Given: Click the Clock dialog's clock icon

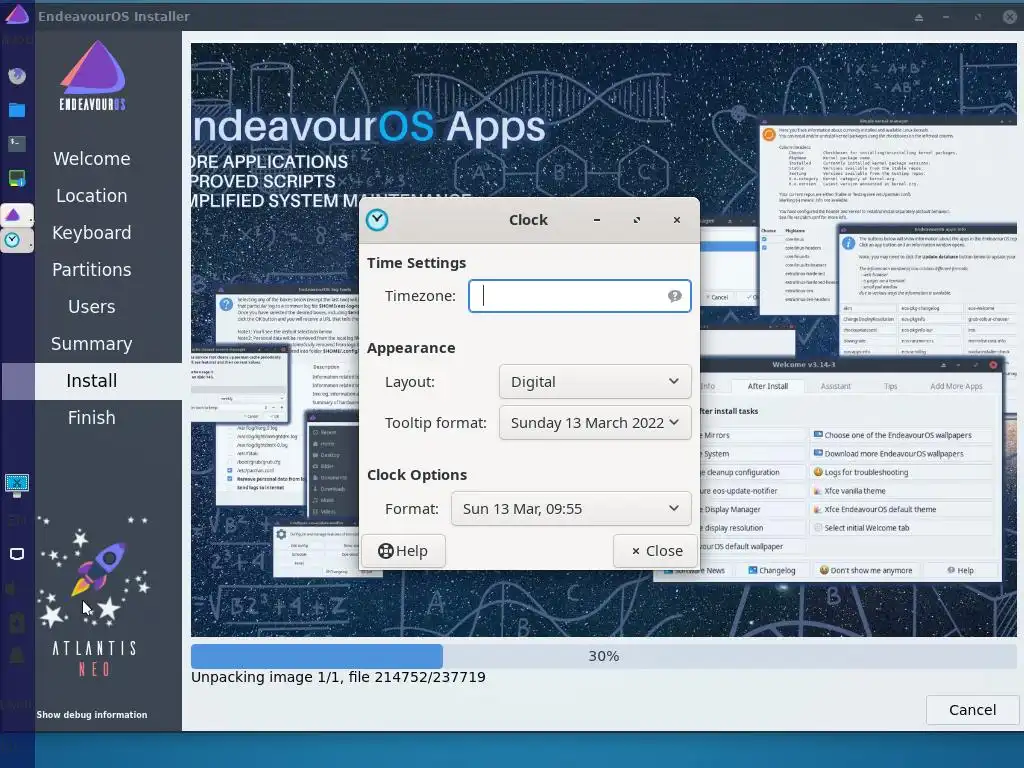Looking at the screenshot, I should coord(377,220).
